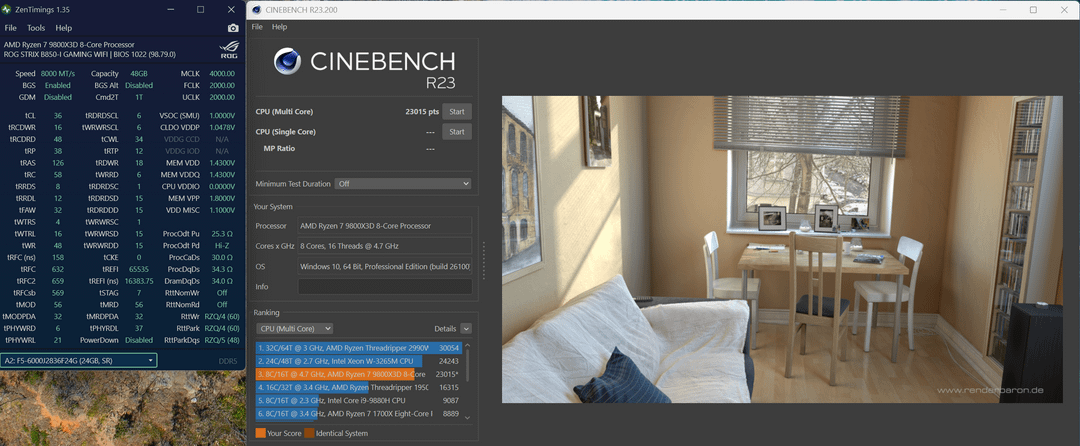Click the ROG logo in ZenTimings
The image size is (1080, 446).
(x=228, y=50)
